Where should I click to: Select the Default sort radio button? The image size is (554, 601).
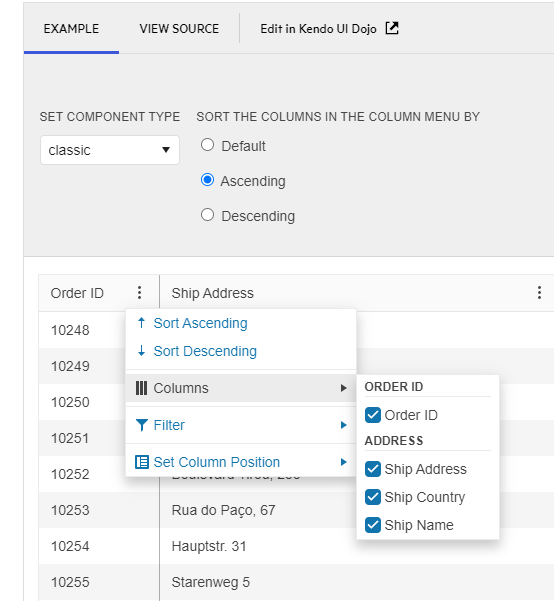[207, 145]
